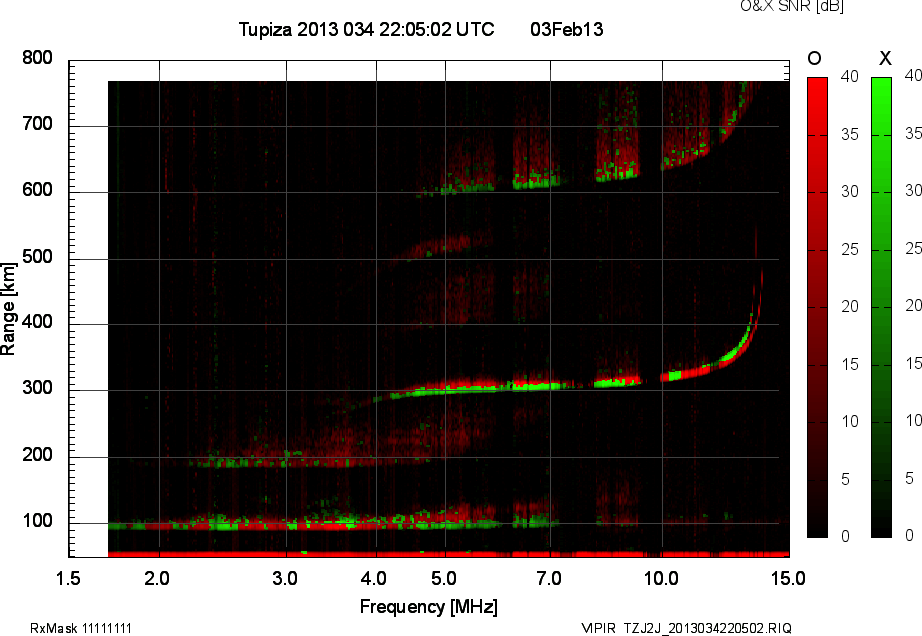Viewport: 922px width, 636px height.
Task: Click the 25 label on O color scale
Action: click(x=850, y=250)
